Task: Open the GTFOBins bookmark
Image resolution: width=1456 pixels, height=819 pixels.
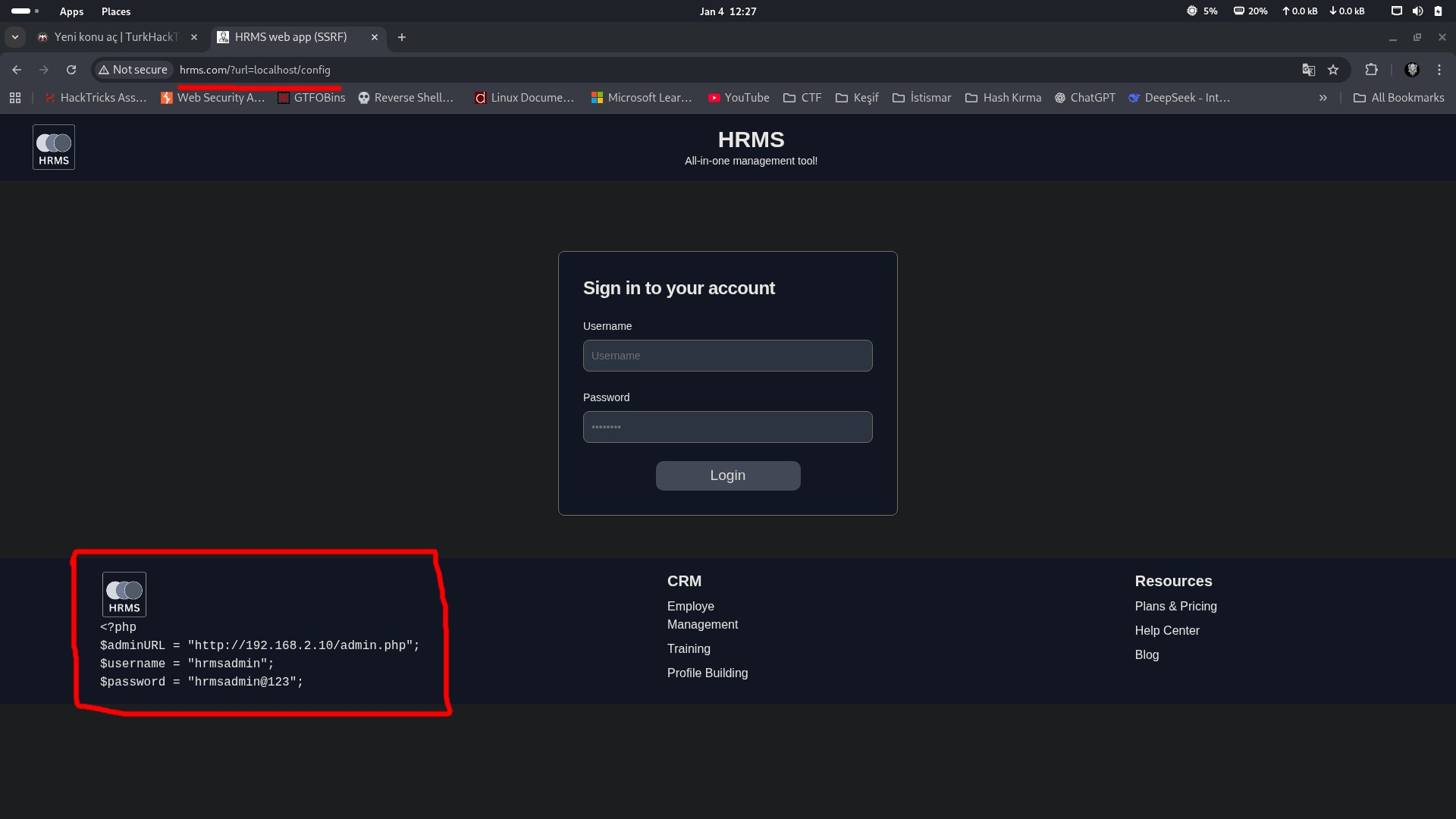Action: 311,98
